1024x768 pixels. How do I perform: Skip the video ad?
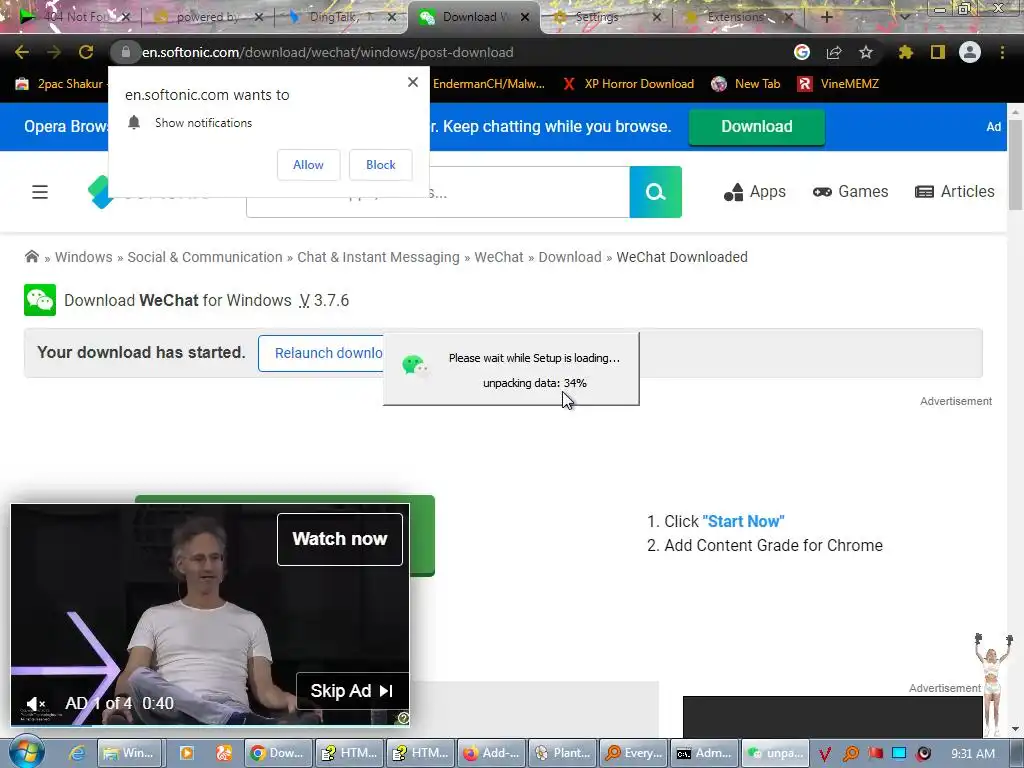click(x=352, y=691)
